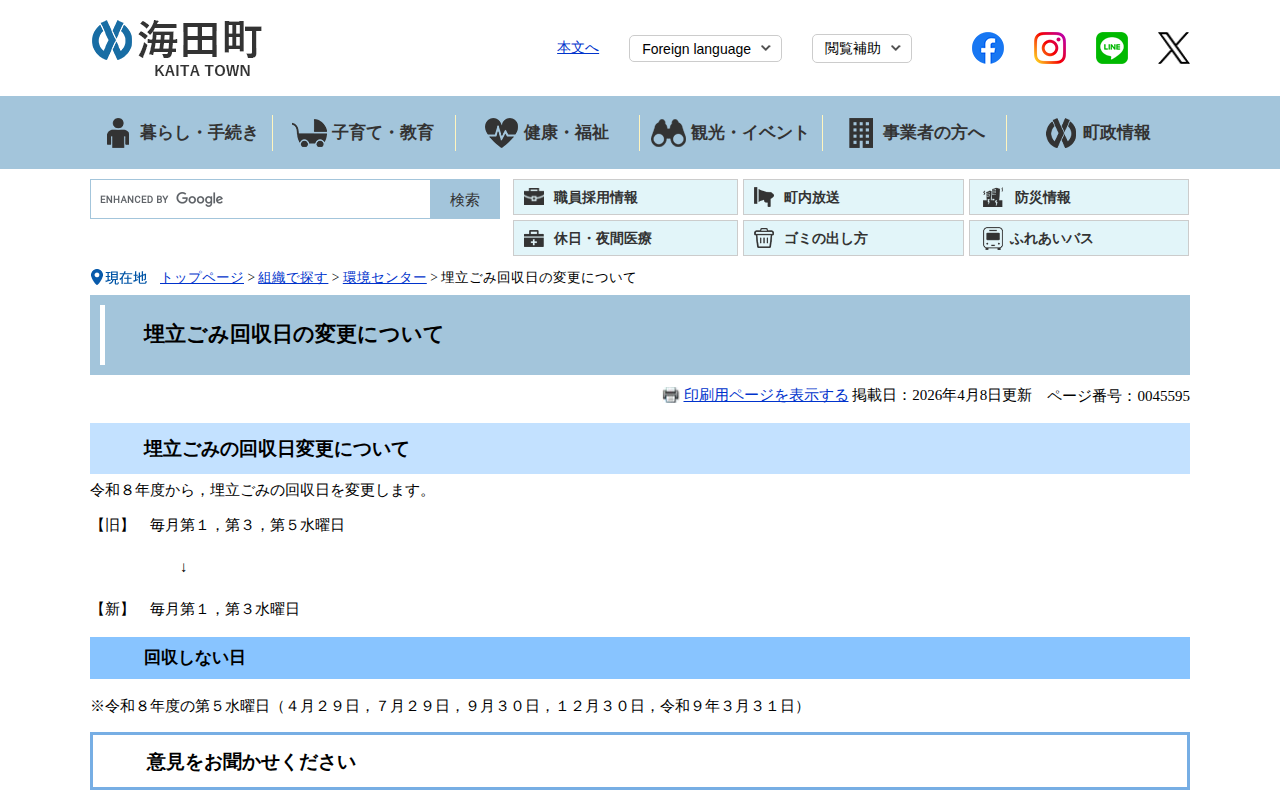Click the bus icon for ふれあいバス
The width and height of the screenshot is (1280, 800).
(992, 238)
